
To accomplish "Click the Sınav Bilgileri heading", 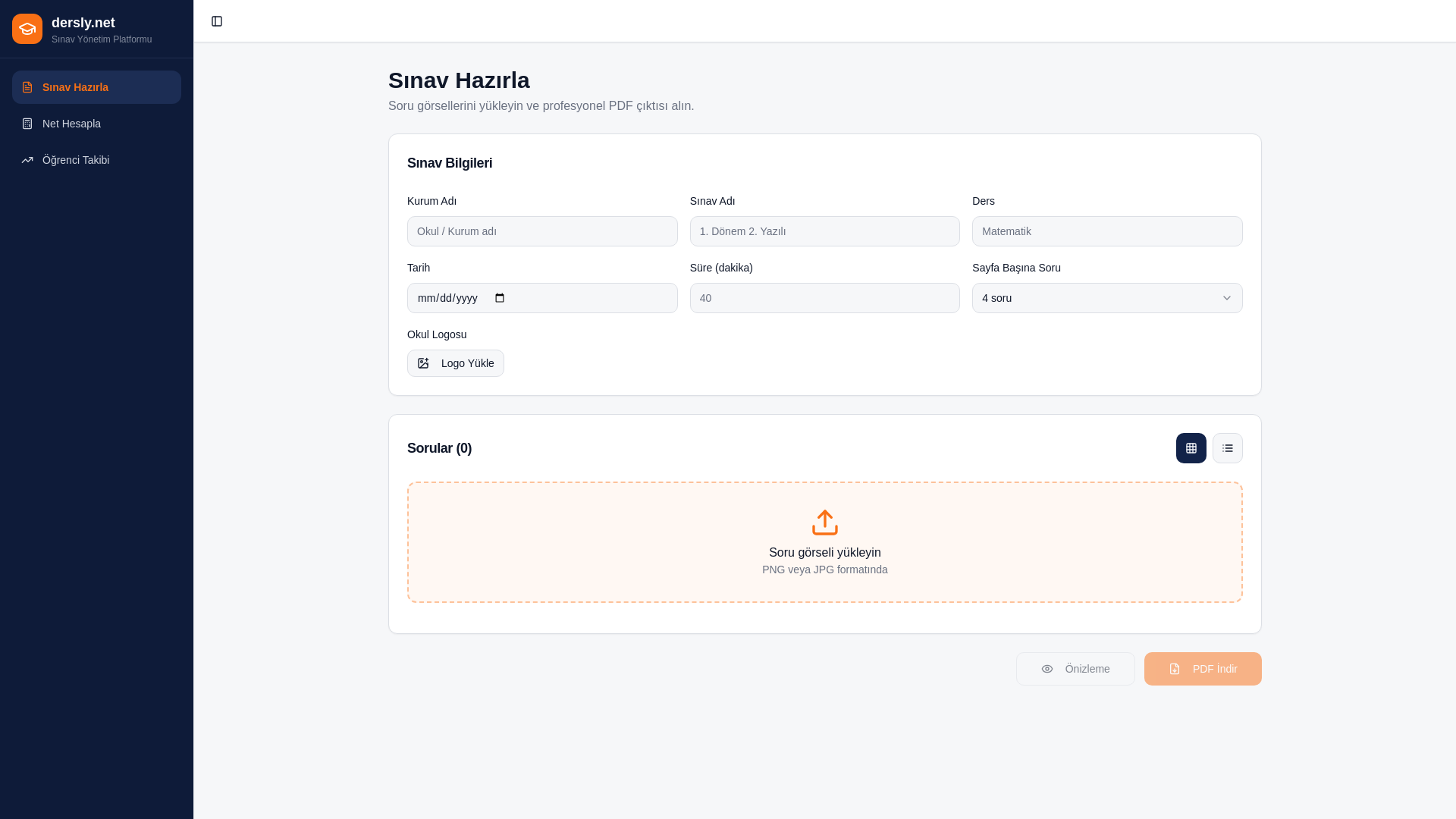I will point(450,163).
